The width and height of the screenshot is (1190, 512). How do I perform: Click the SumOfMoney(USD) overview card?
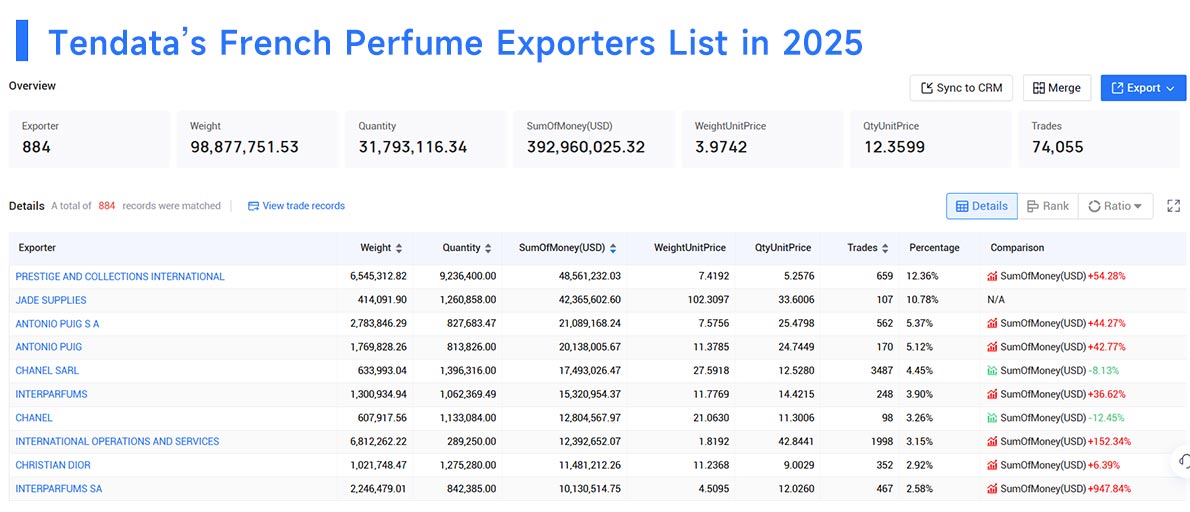[x=594, y=139]
